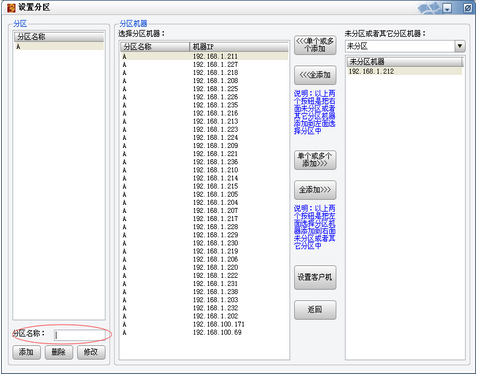Select machine row 192.168.1.231
Image resolution: width=478 pixels, height=376 pixels.
(204, 284)
